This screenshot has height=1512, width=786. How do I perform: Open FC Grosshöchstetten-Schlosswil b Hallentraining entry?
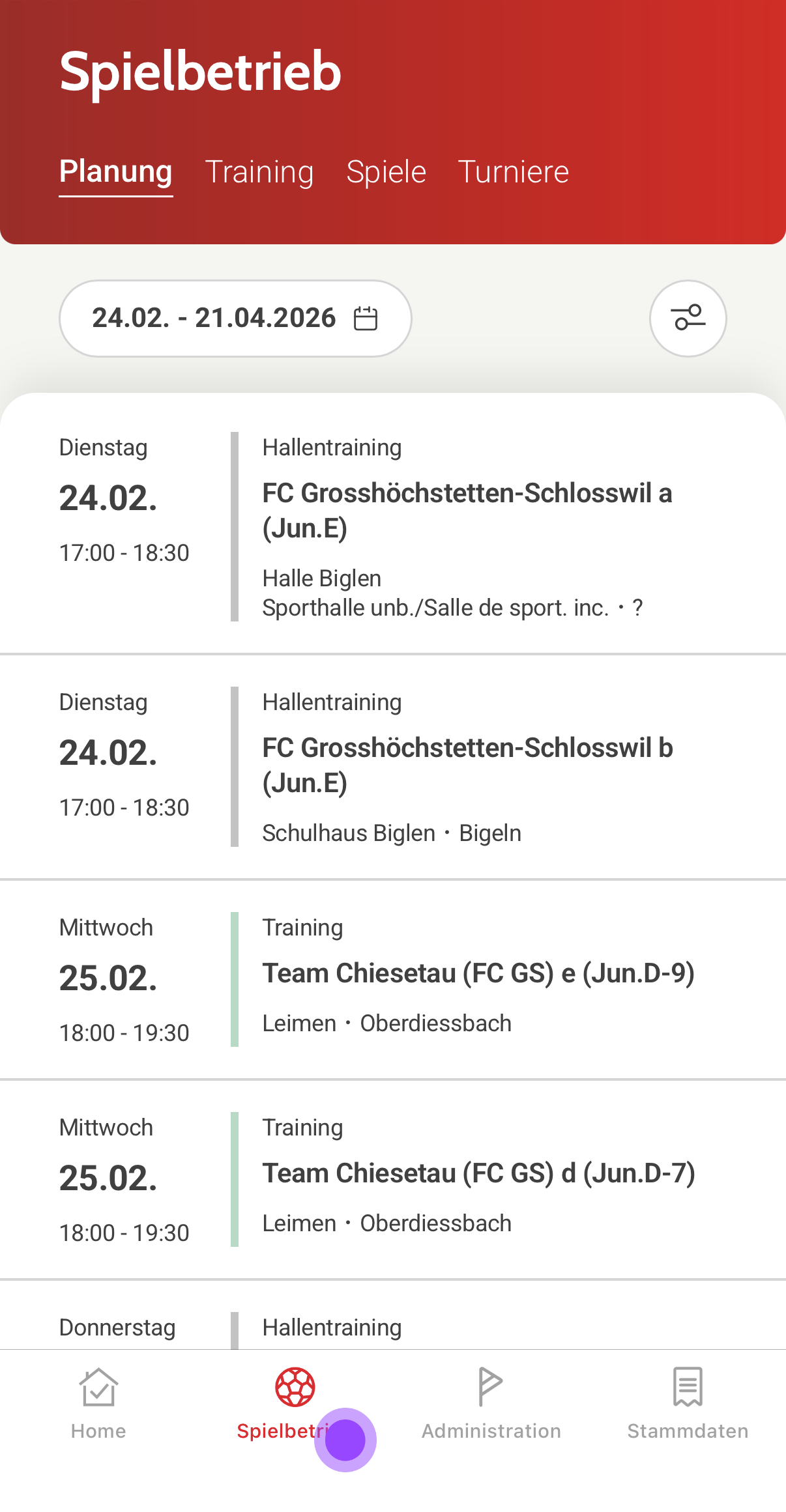467,765
